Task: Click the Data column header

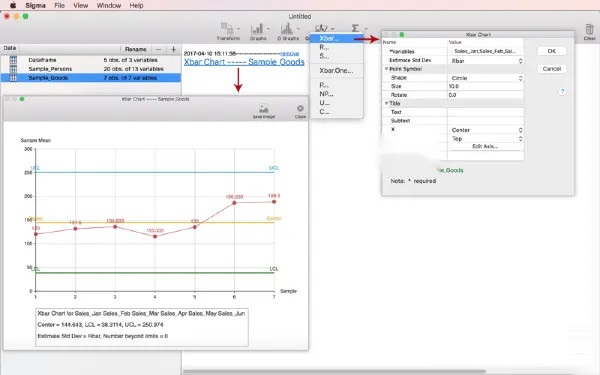Action: [x=10, y=48]
